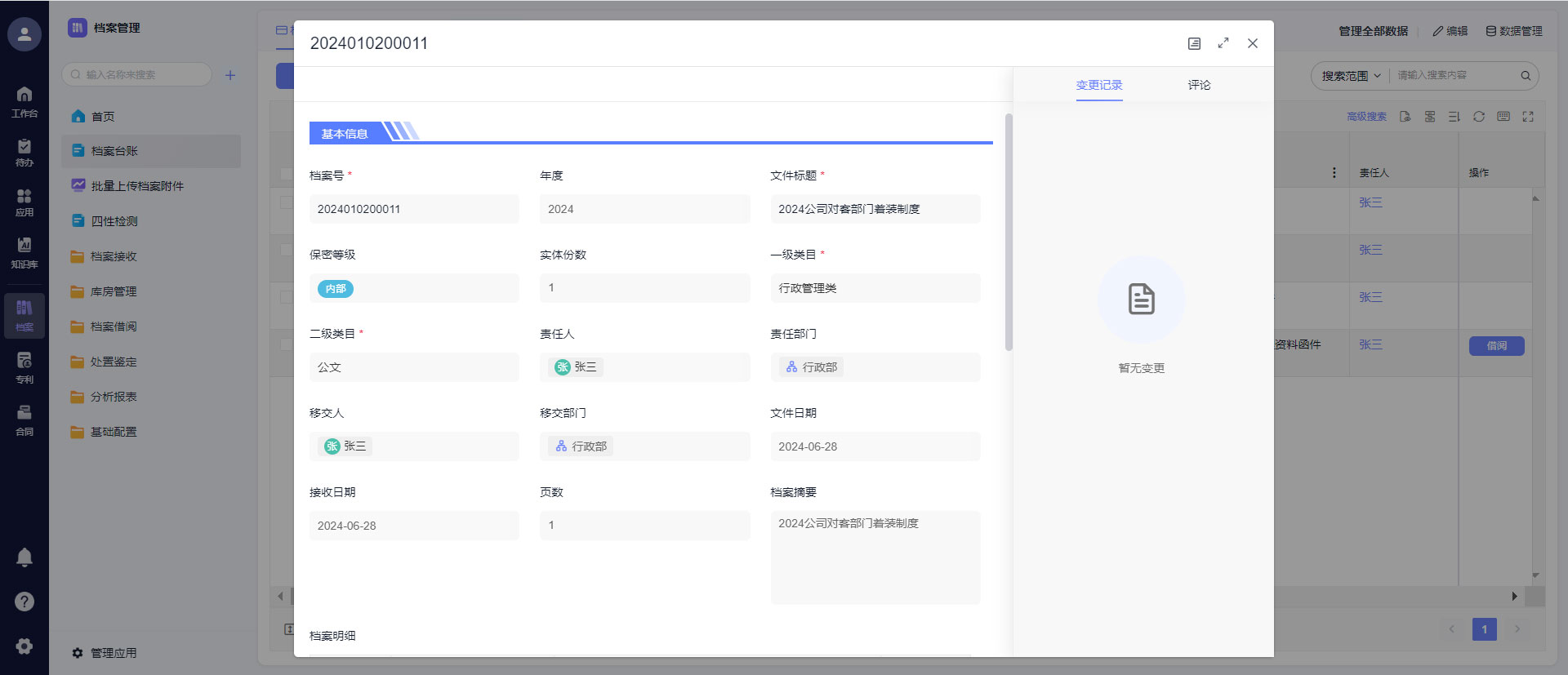
Task: Open the 一级类目 field showing 行政管理类
Action: [874, 288]
